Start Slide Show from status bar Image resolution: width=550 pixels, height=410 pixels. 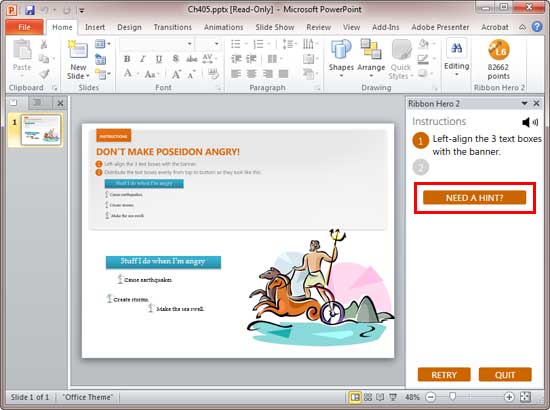[393, 397]
